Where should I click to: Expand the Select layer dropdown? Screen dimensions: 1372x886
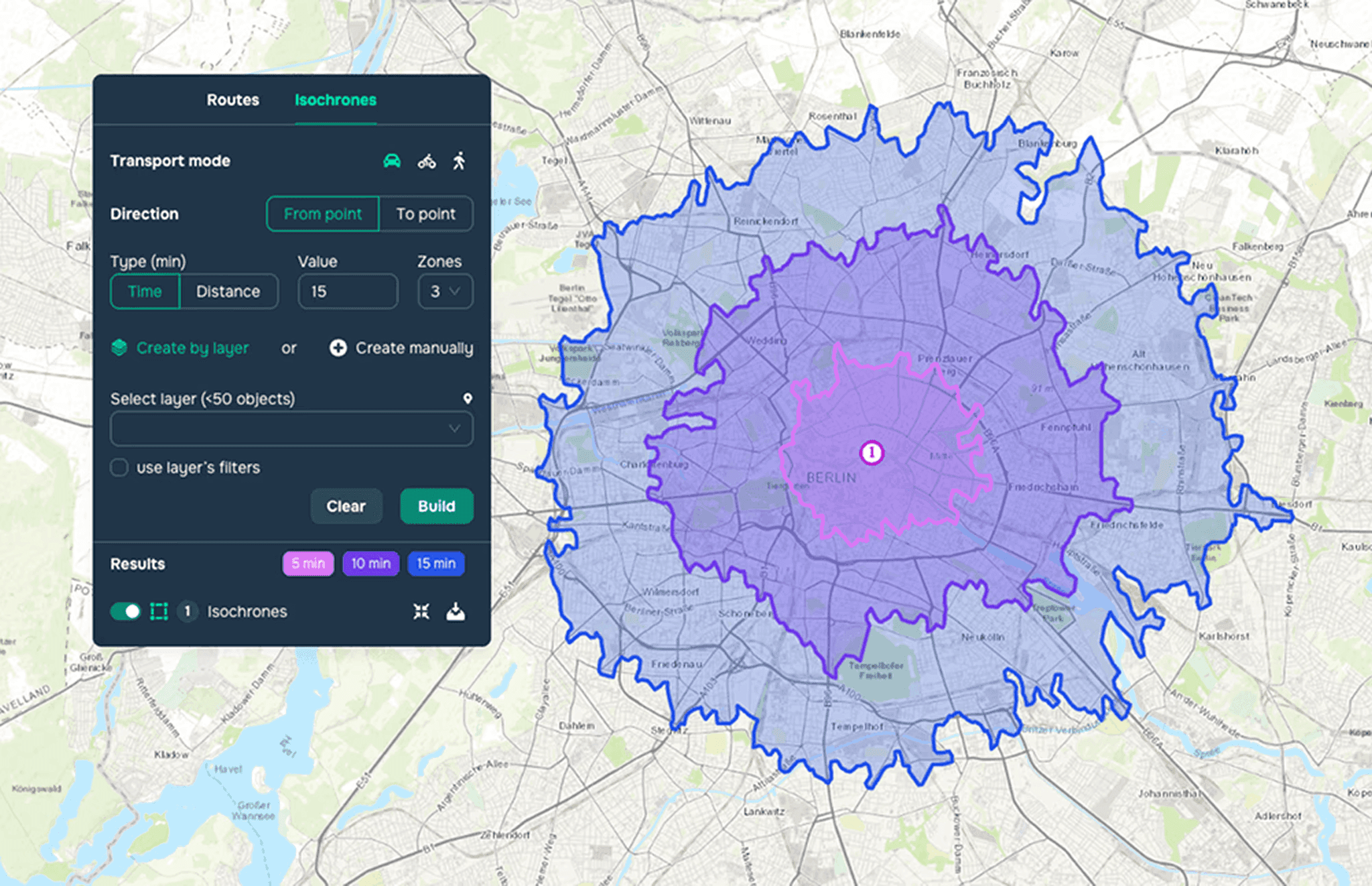tap(291, 428)
